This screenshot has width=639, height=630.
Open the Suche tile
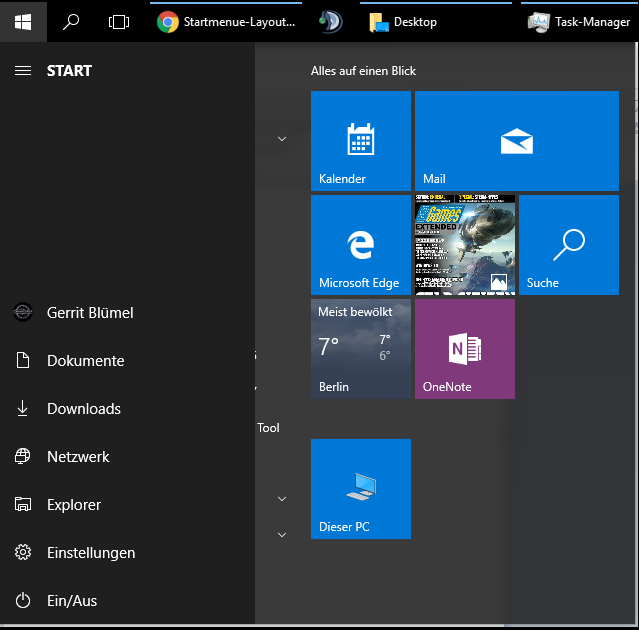click(x=569, y=245)
